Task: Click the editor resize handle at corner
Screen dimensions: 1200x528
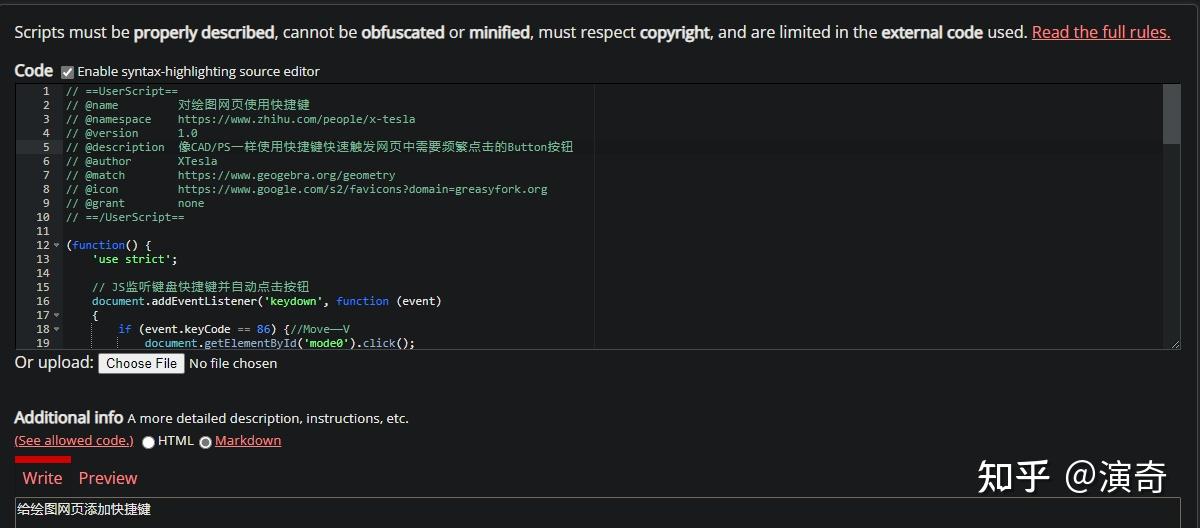Action: [x=1175, y=344]
